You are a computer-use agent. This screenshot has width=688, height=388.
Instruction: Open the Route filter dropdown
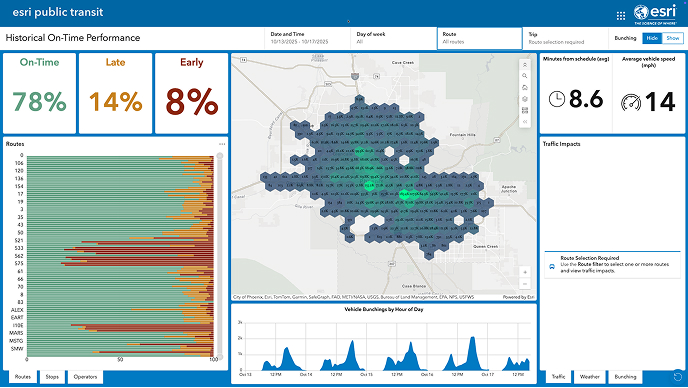point(480,38)
